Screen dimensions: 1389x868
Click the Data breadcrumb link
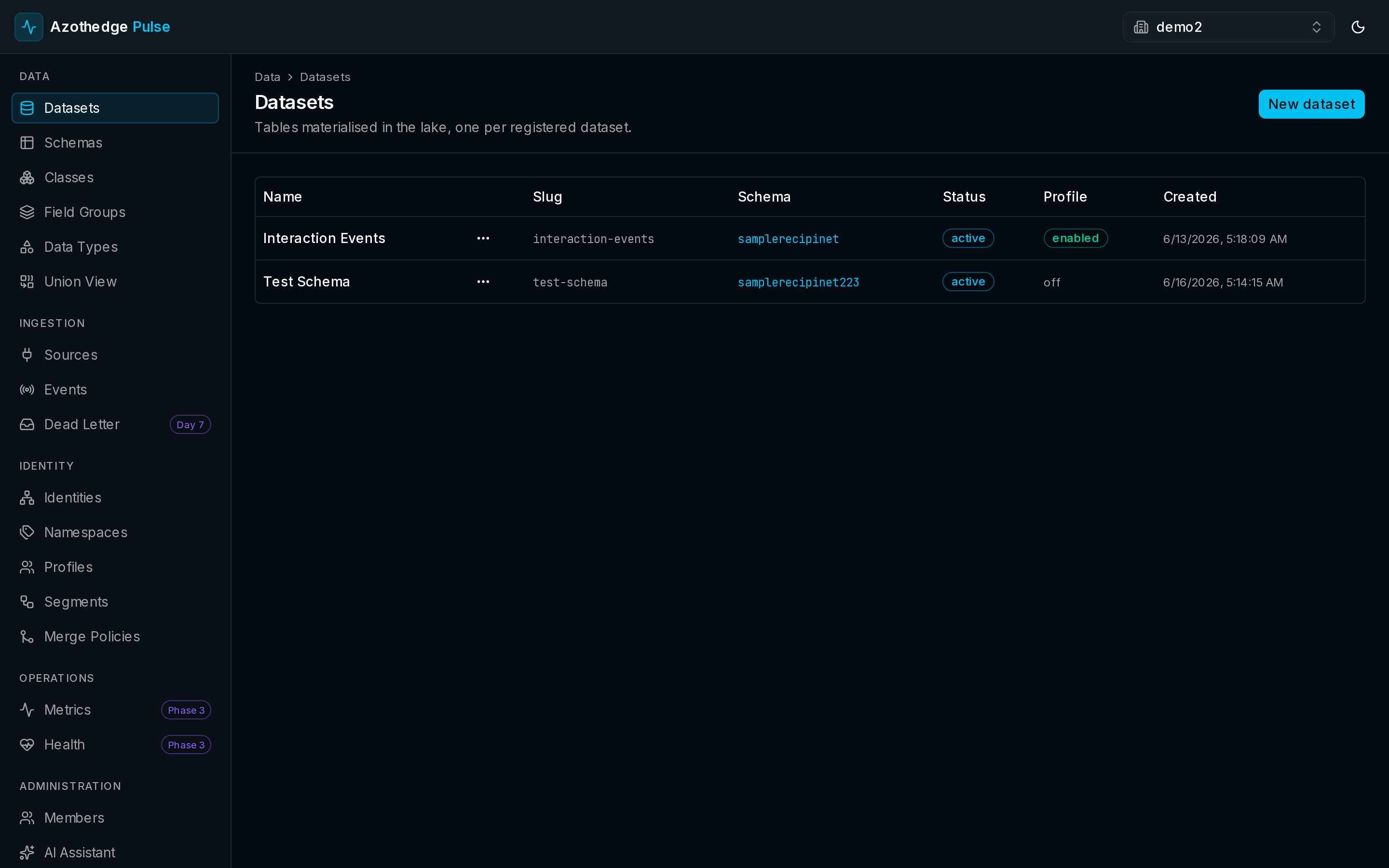point(268,77)
